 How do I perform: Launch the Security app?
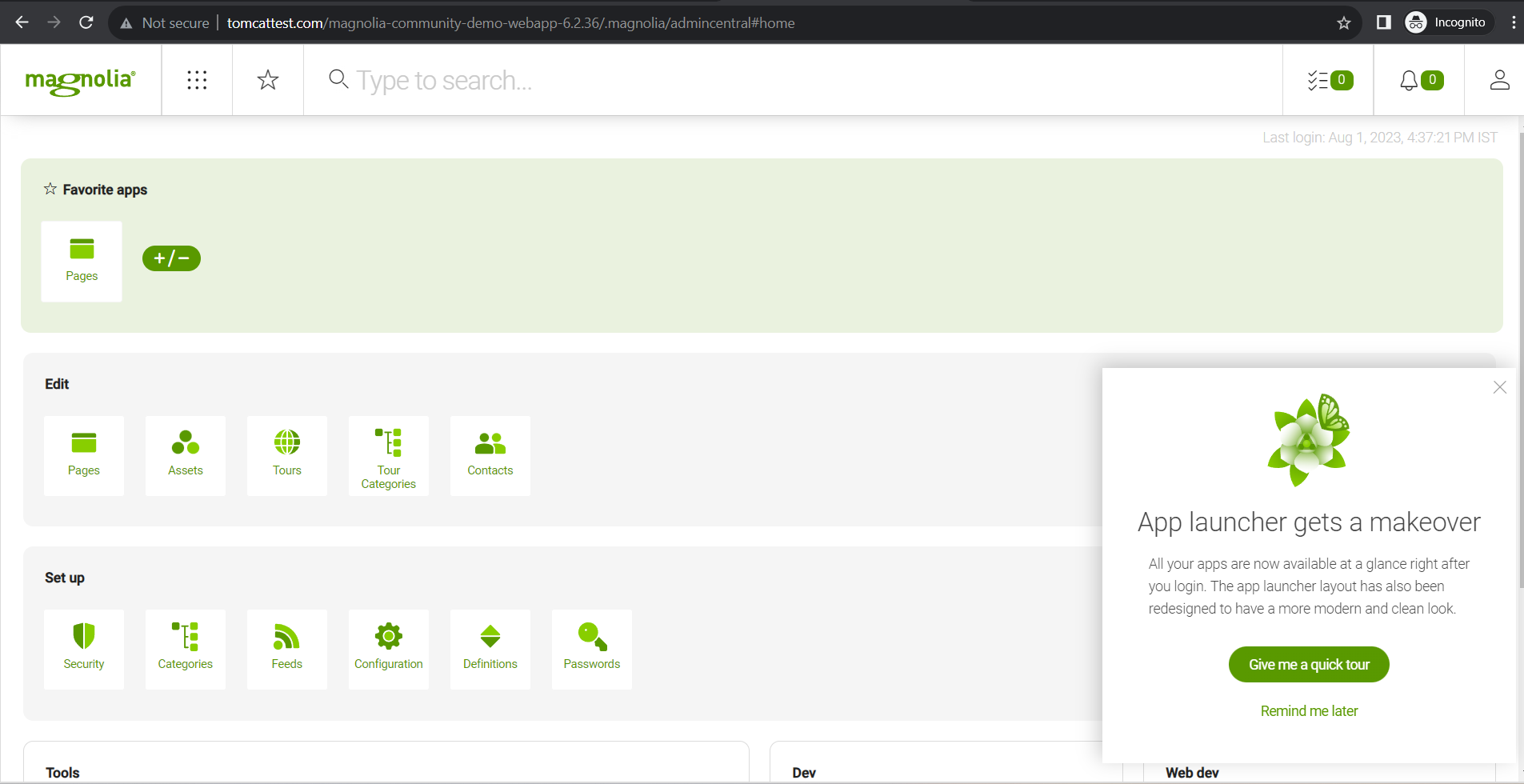tap(84, 649)
